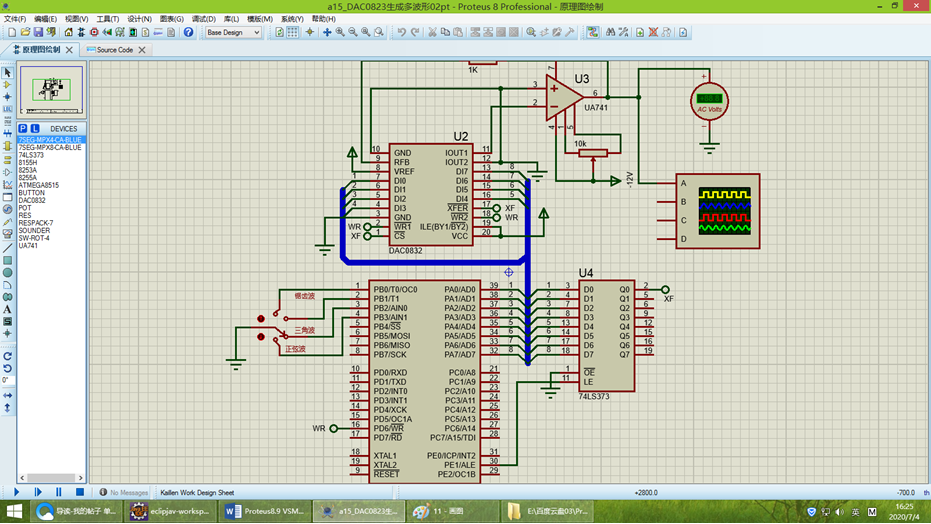
Task: Close the 原理图绘制 tab
Action: click(x=69, y=50)
